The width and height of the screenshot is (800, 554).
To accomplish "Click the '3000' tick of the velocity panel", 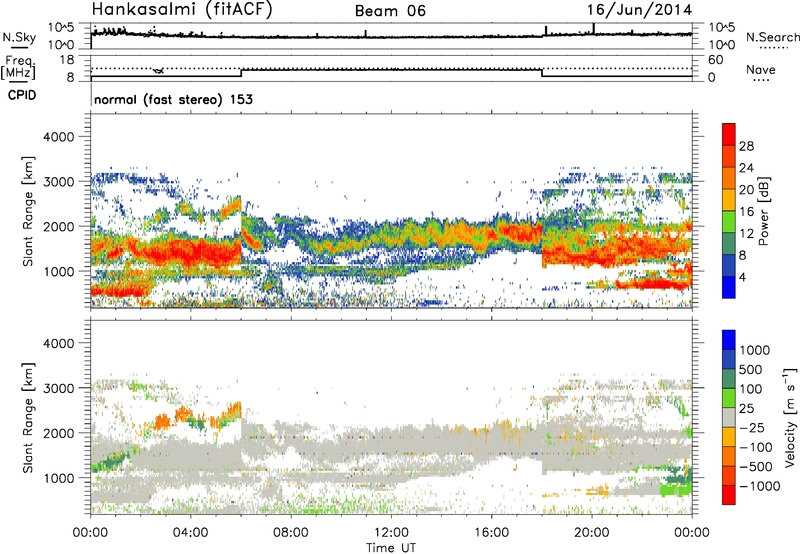I will tap(58, 388).
